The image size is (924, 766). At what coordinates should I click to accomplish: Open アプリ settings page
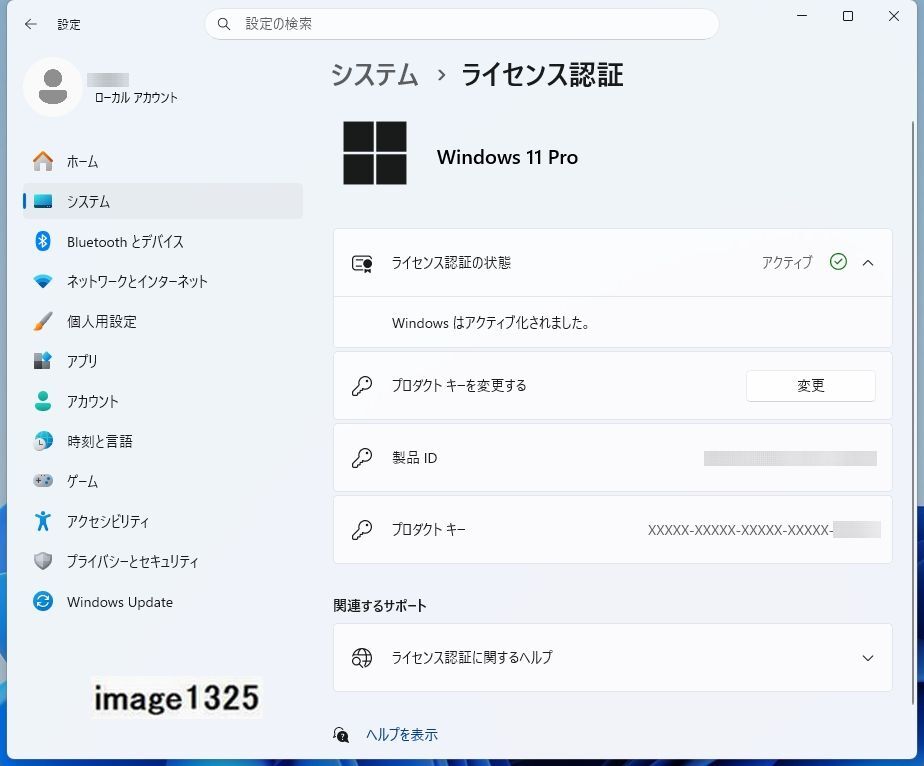[x=162, y=361]
